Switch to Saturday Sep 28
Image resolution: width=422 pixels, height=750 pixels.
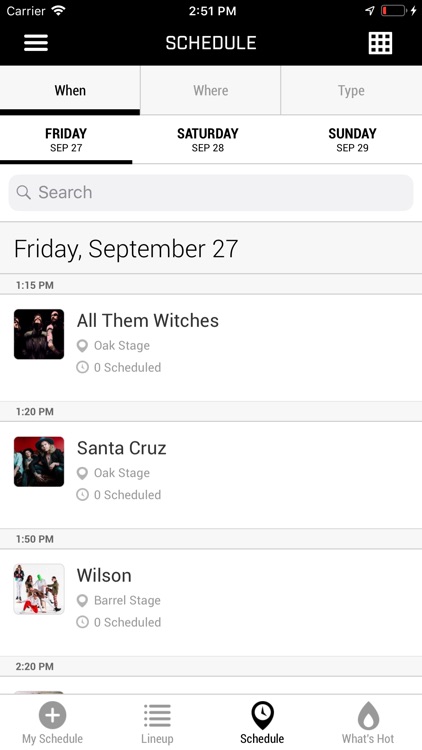[x=208, y=140]
